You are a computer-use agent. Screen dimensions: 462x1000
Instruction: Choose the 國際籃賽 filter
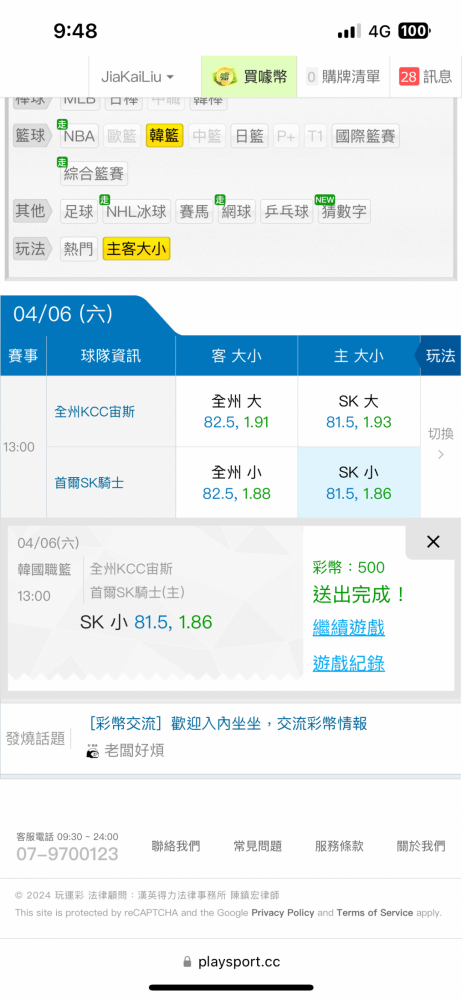(365, 136)
